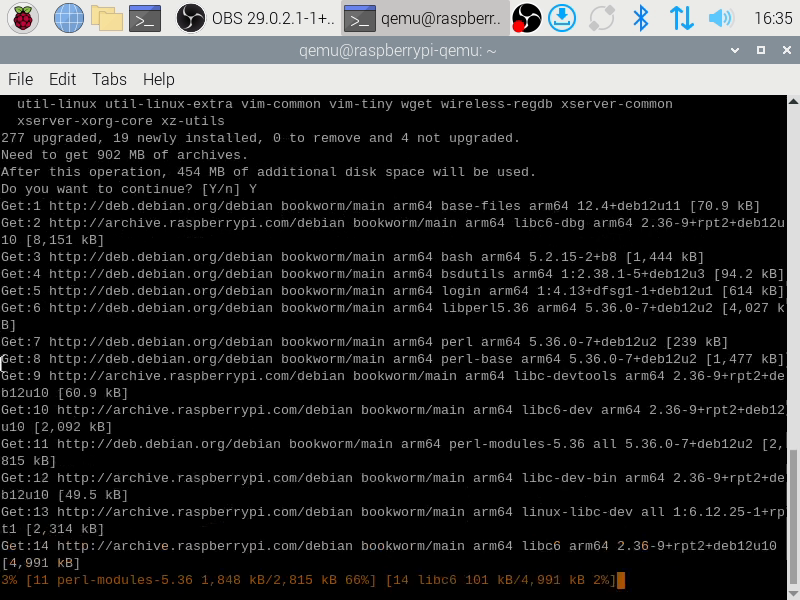Viewport: 800px width, 600px height.
Task: Click the 16:35 clock
Action: tap(773, 18)
